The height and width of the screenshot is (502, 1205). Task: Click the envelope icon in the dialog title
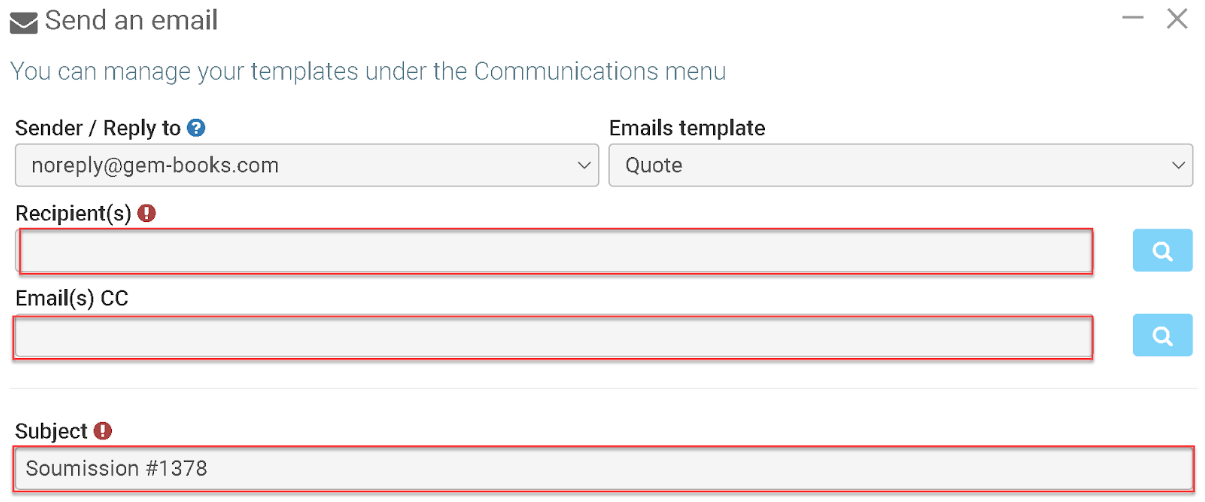[x=24, y=22]
